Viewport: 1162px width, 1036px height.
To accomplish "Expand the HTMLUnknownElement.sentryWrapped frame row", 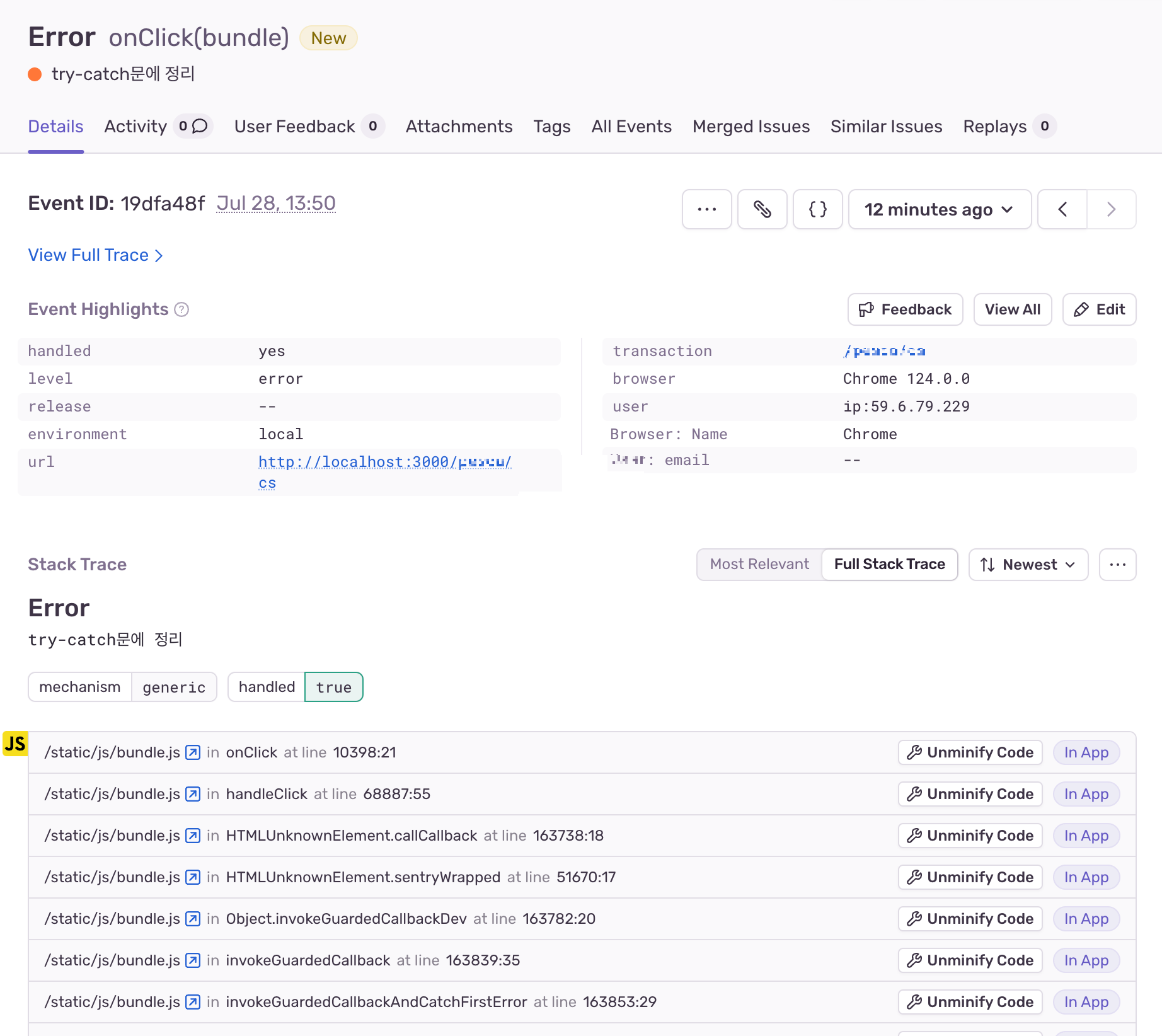I will [582, 877].
